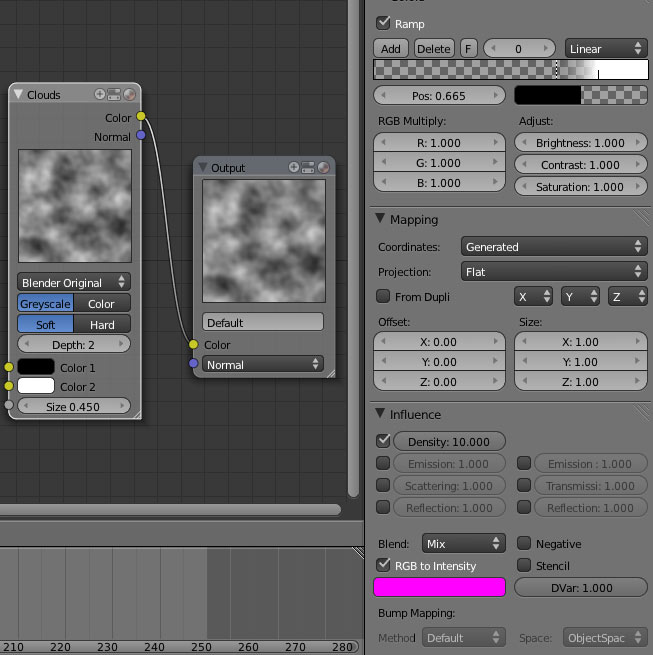Enable the Scattering influence checkbox
This screenshot has height=655, width=653.
point(383,485)
